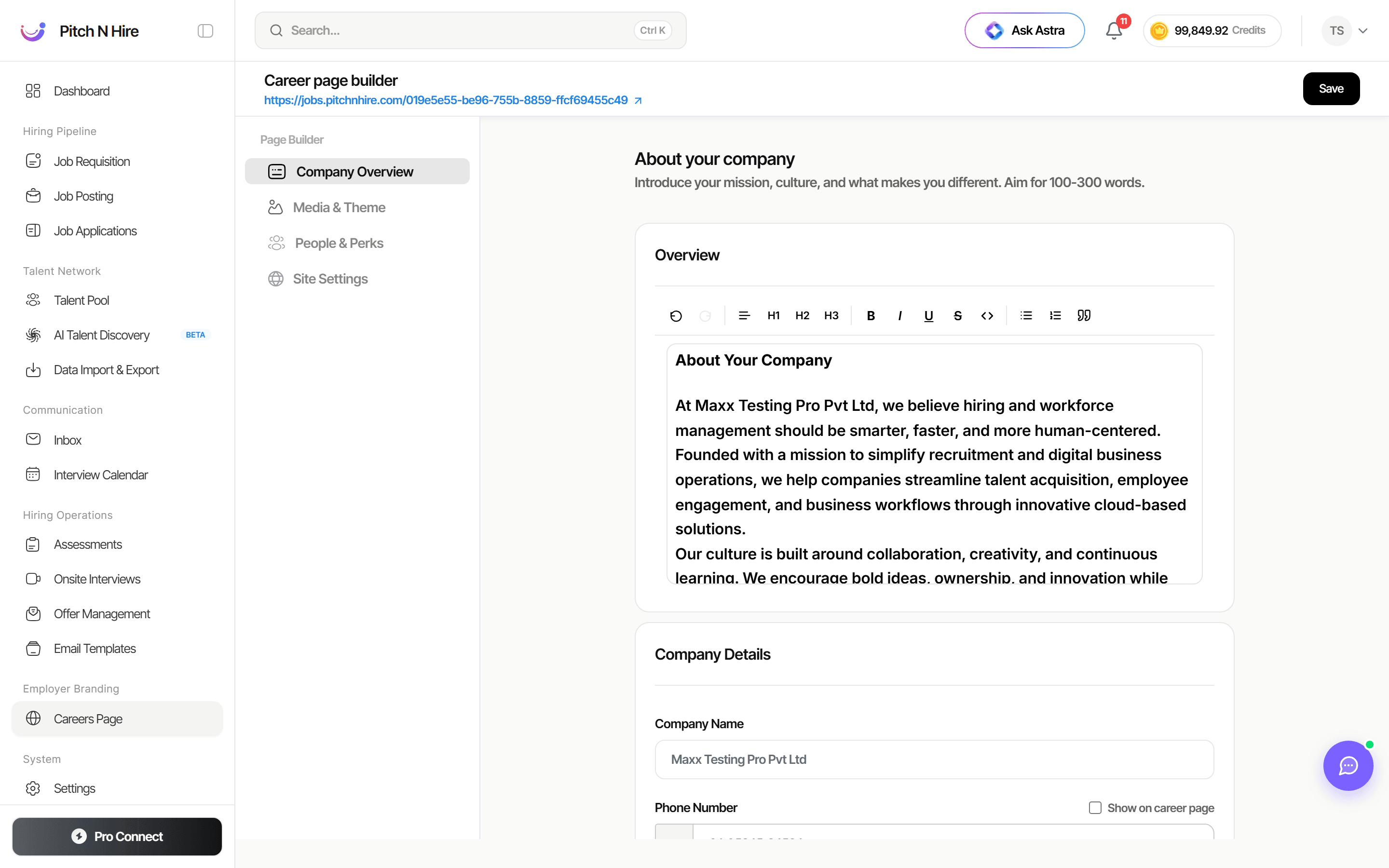Screen dimensions: 1389x868
Task: Click the Ctrl K shortcut hint
Action: (653, 30)
